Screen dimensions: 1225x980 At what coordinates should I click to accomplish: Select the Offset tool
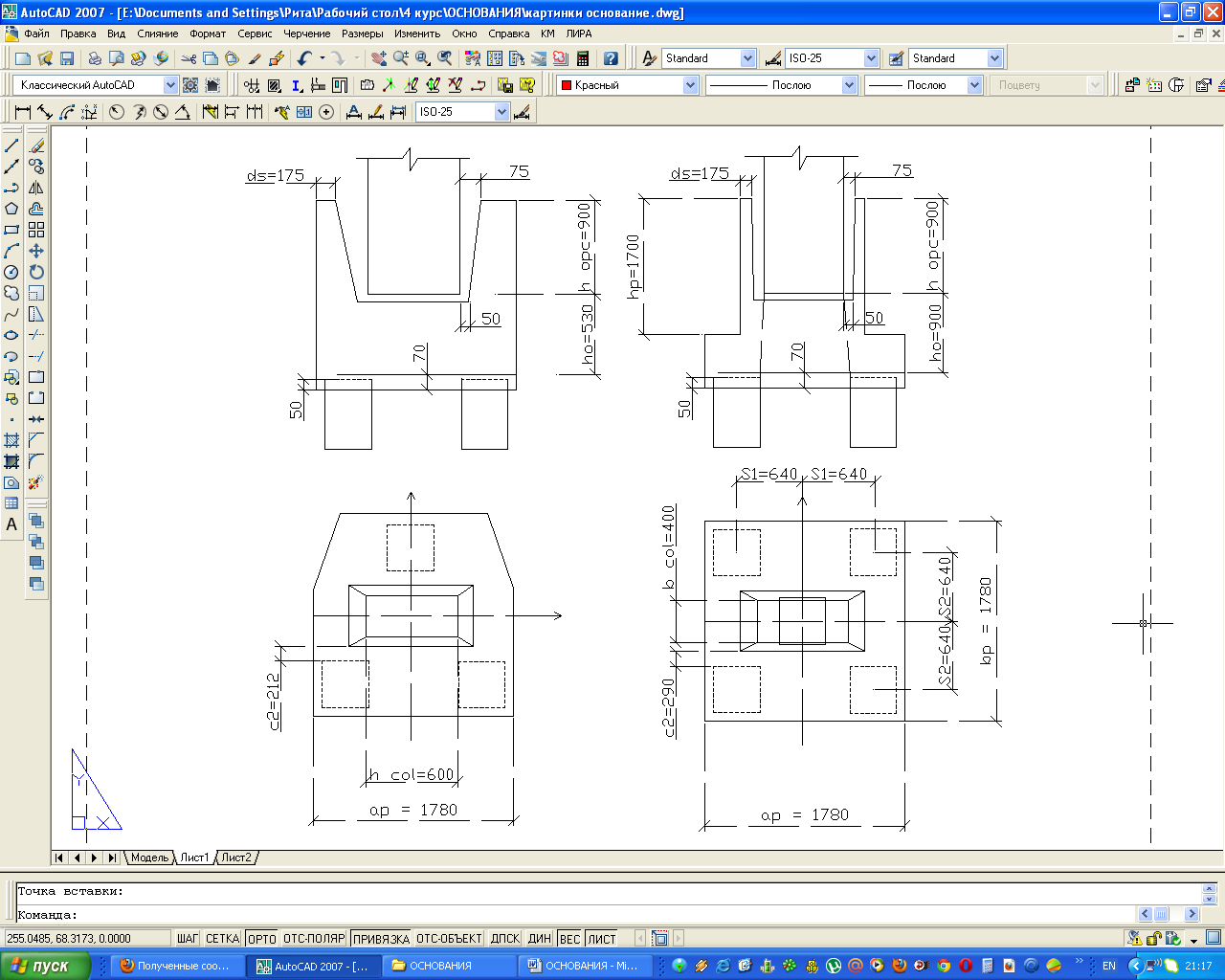[36, 209]
